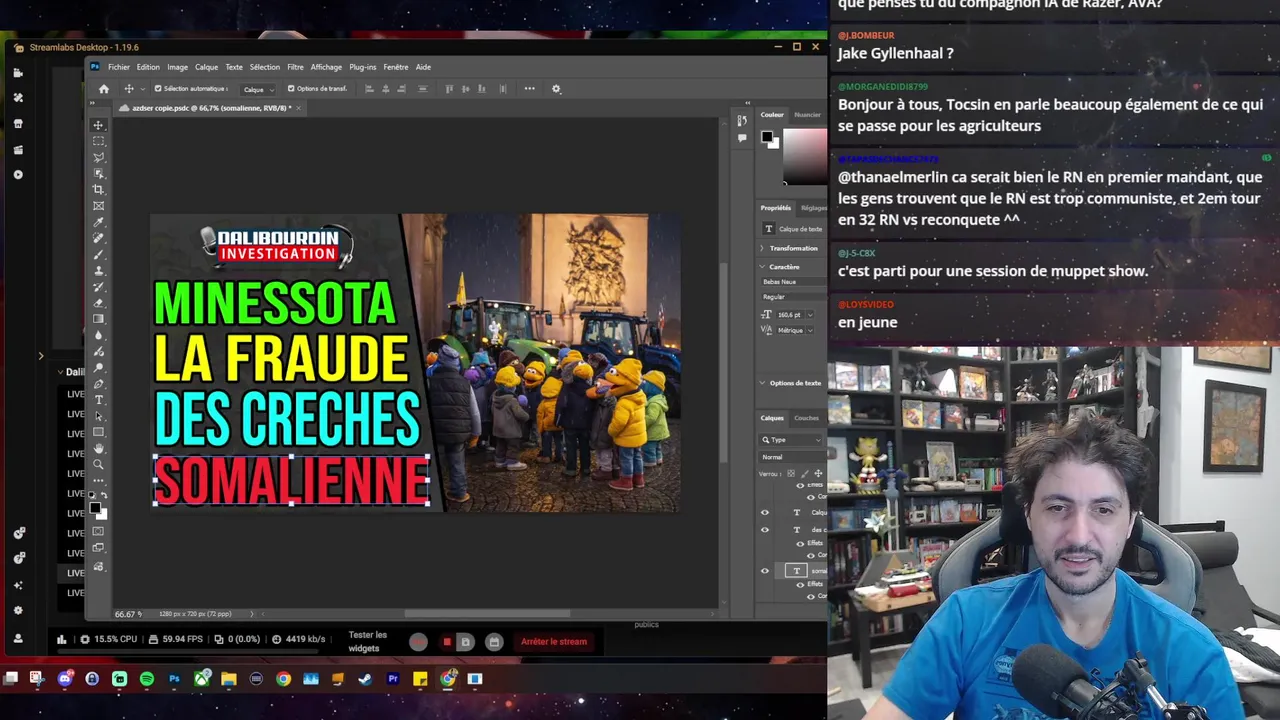Select the Crop tool
Image resolution: width=1280 pixels, height=720 pixels.
[x=98, y=189]
